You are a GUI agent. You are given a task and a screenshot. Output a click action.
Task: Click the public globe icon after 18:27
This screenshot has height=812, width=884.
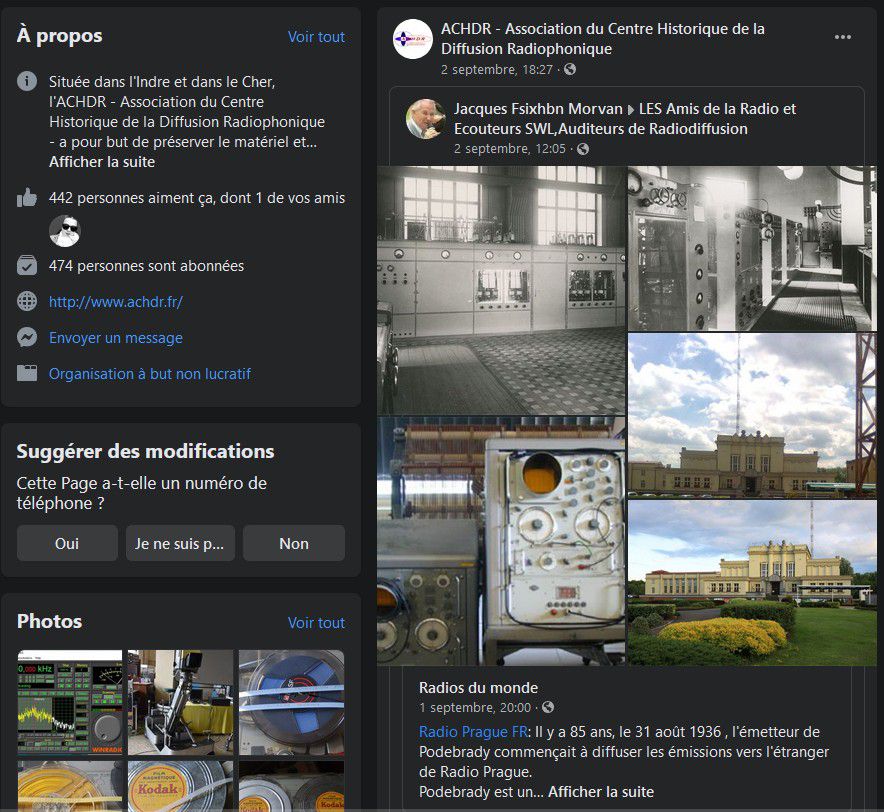tap(570, 69)
